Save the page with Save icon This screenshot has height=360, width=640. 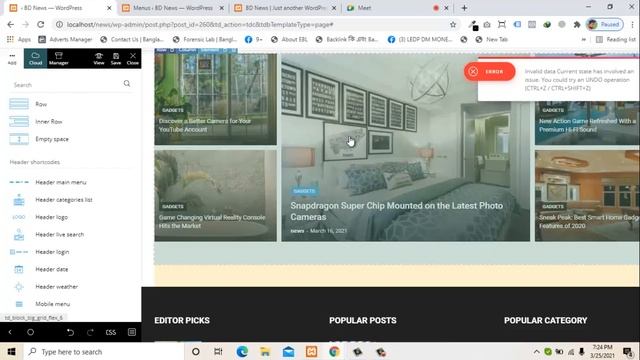116,58
